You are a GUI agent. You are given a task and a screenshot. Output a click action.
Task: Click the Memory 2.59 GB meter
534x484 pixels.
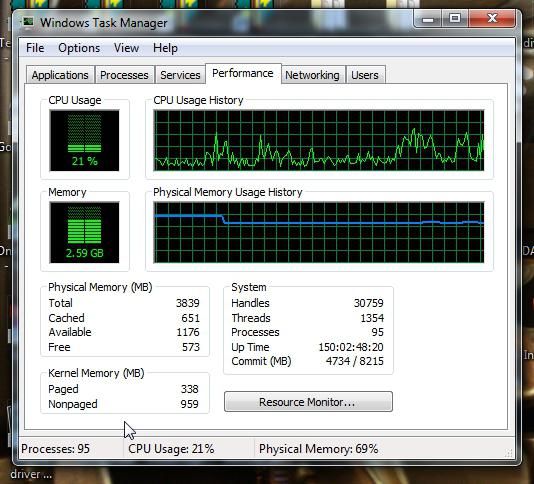[x=84, y=232]
